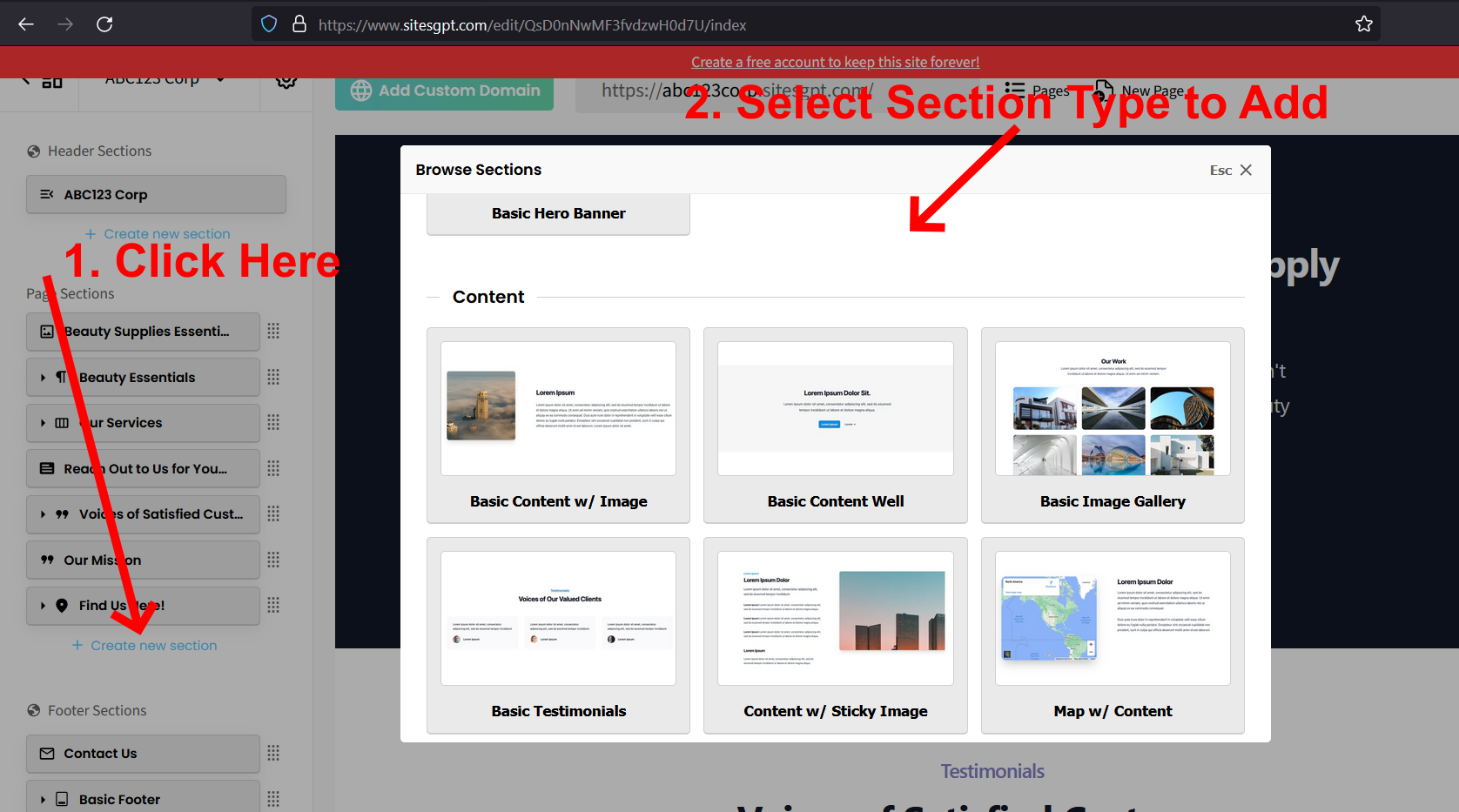1459x812 pixels.
Task: Expand the Beauty Essentials section
Action: point(43,377)
